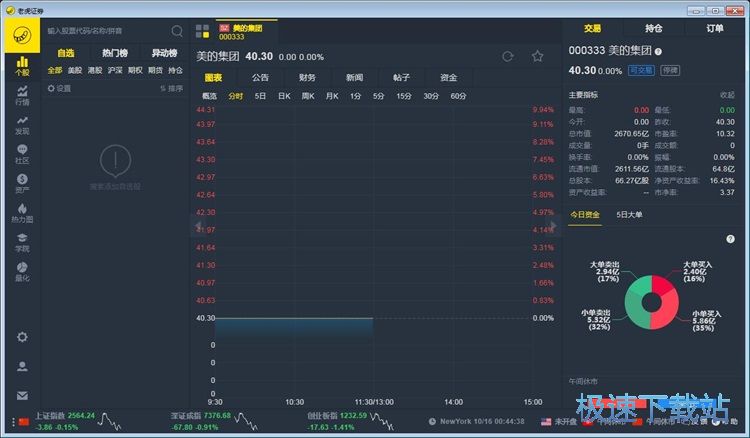Open the 资产 assets sidebar icon
Image resolution: width=750 pixels, height=438 pixels.
click(x=21, y=183)
